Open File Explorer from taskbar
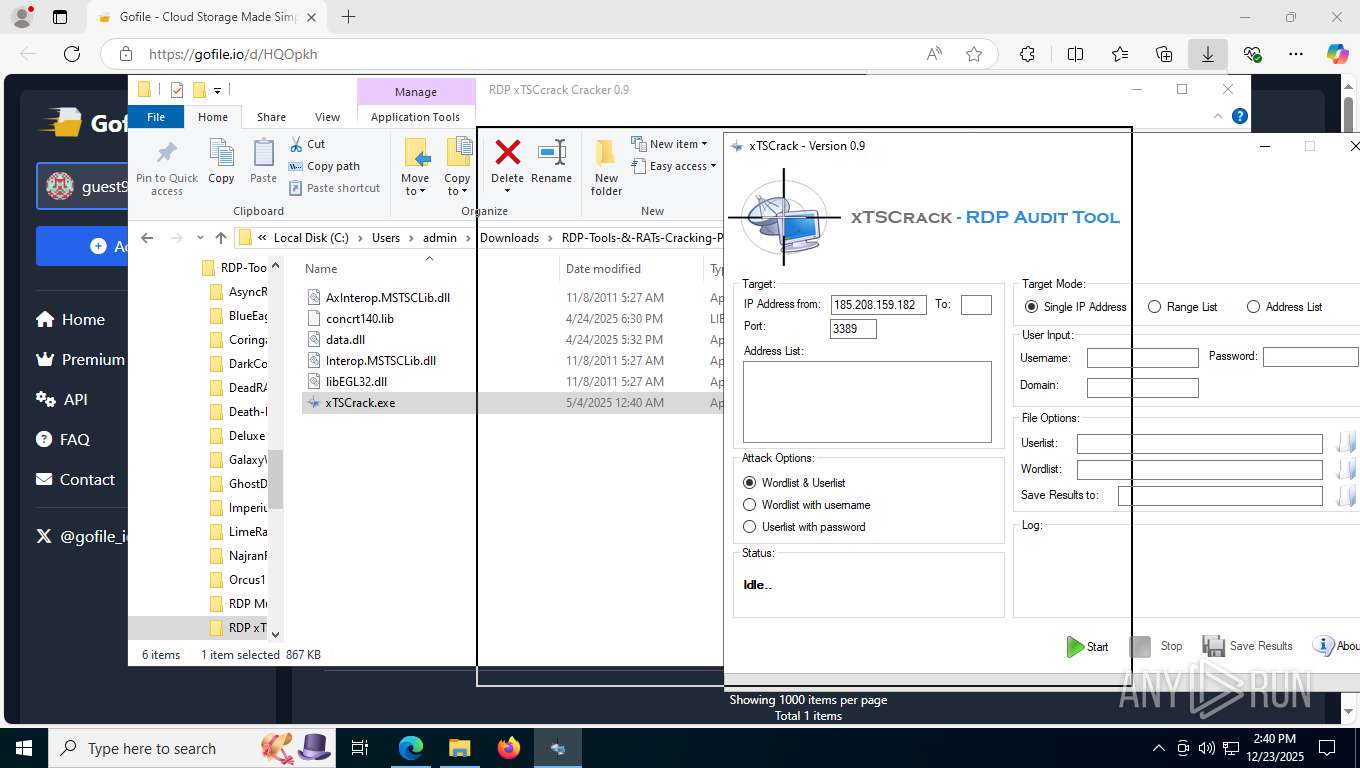 459,748
